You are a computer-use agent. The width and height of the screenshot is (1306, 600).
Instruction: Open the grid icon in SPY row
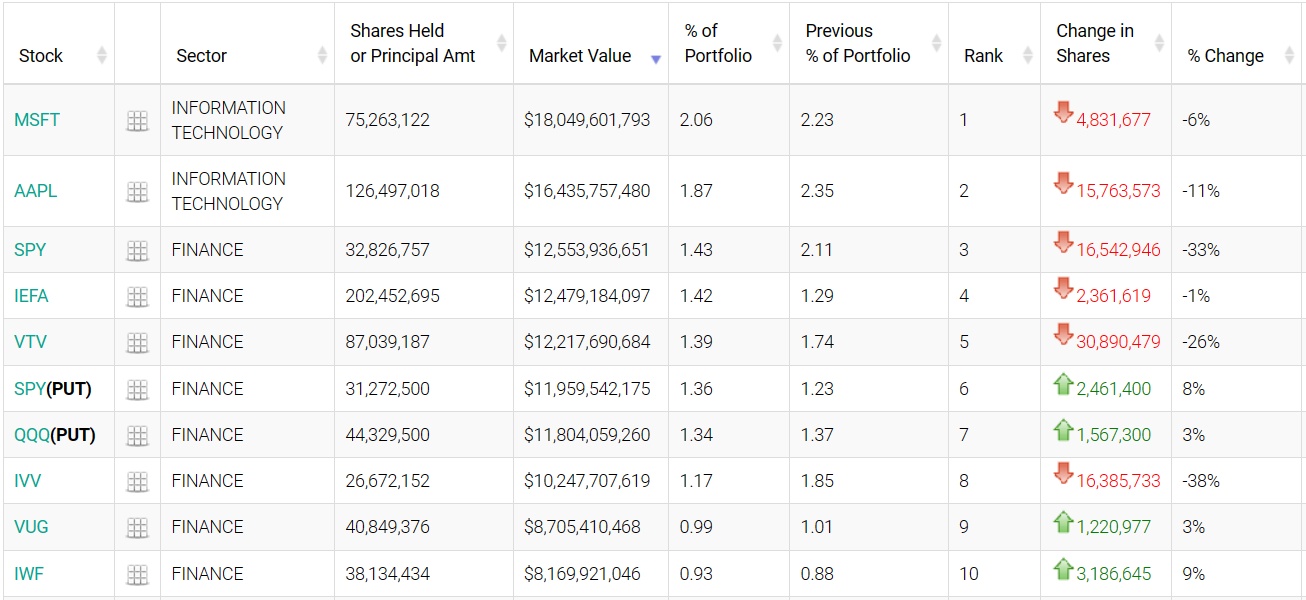[x=137, y=251]
